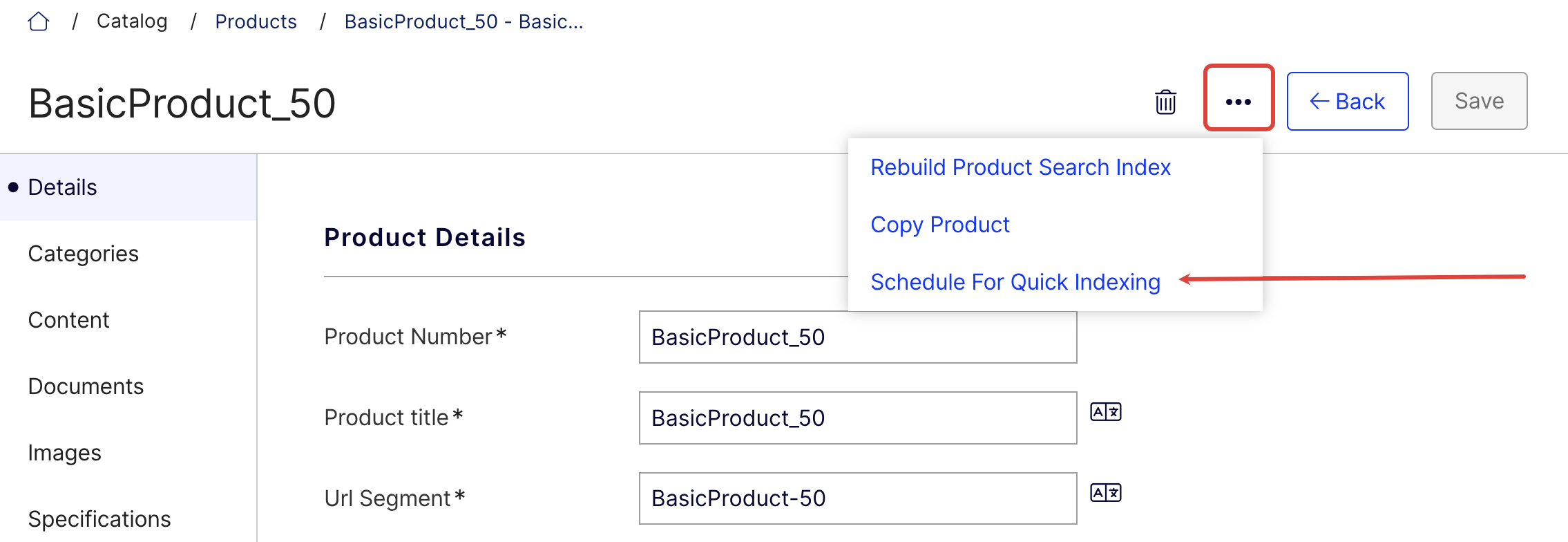
Task: Click inside the Url Segment field
Action: coord(857,498)
